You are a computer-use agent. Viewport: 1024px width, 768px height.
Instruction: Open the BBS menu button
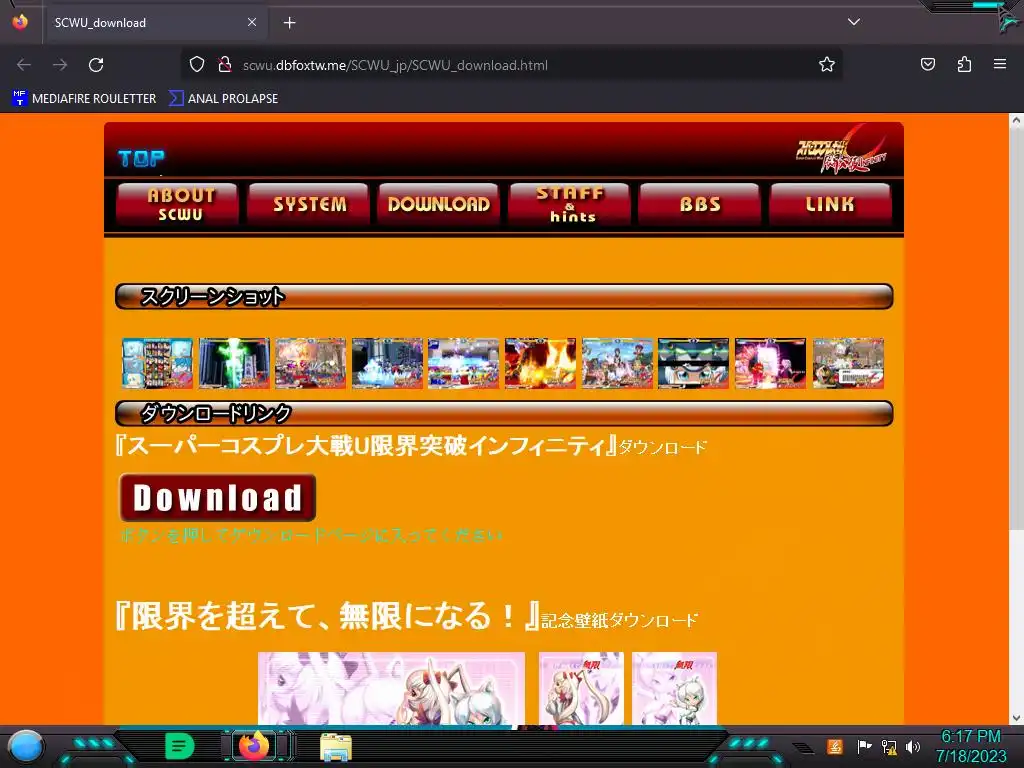[699, 204]
